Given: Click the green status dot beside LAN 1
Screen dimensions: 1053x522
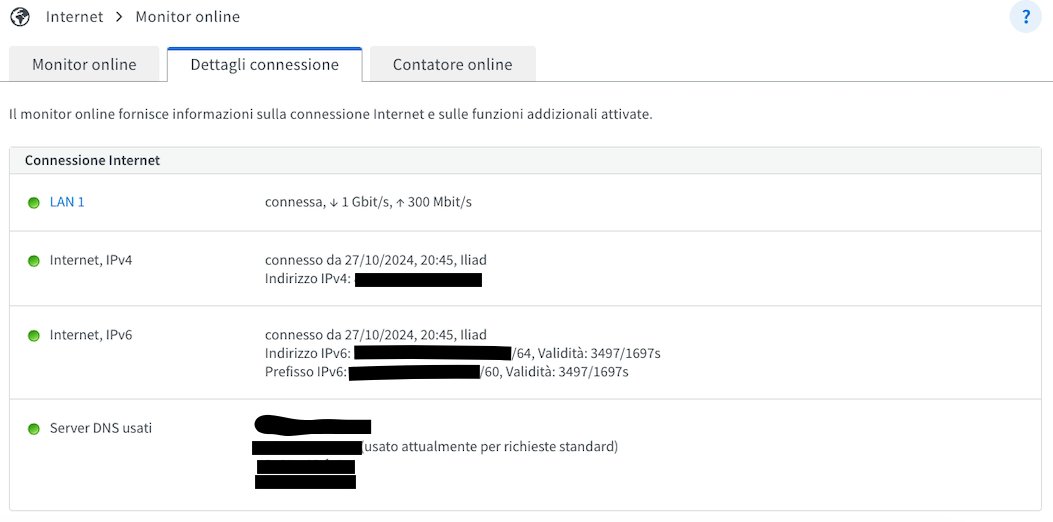Looking at the screenshot, I should tap(34, 203).
